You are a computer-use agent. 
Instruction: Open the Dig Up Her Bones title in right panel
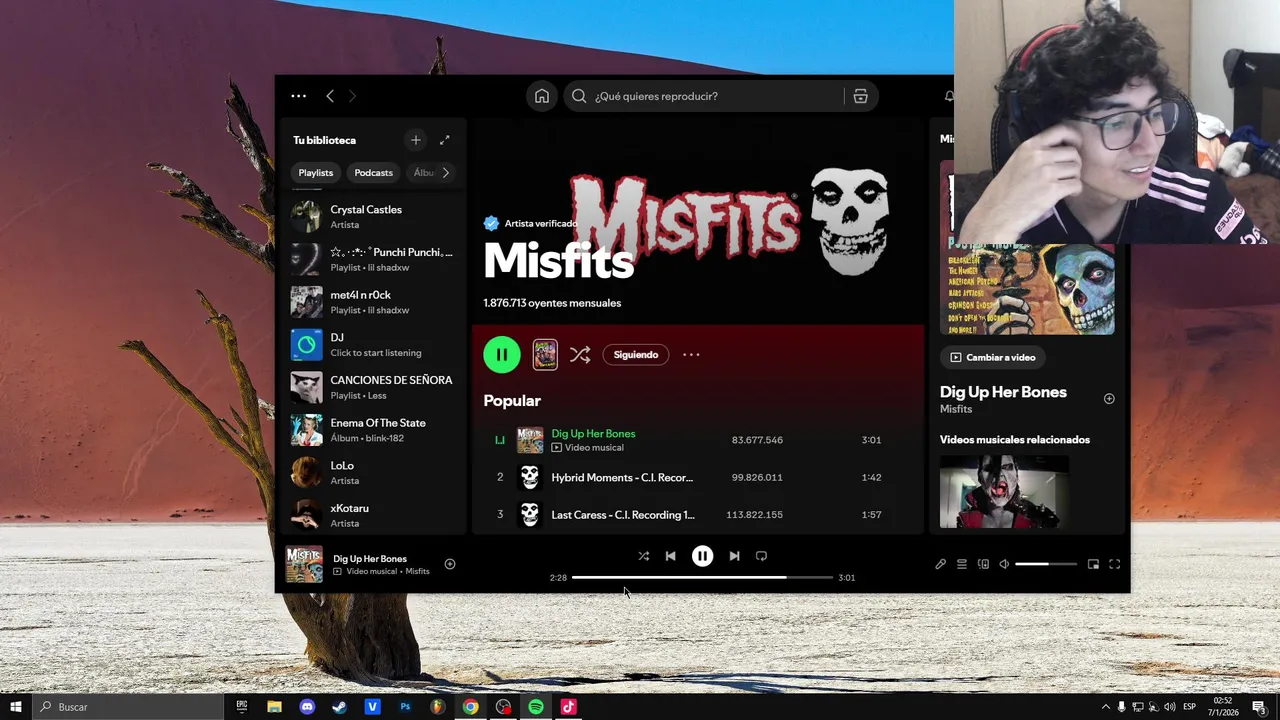click(1003, 392)
